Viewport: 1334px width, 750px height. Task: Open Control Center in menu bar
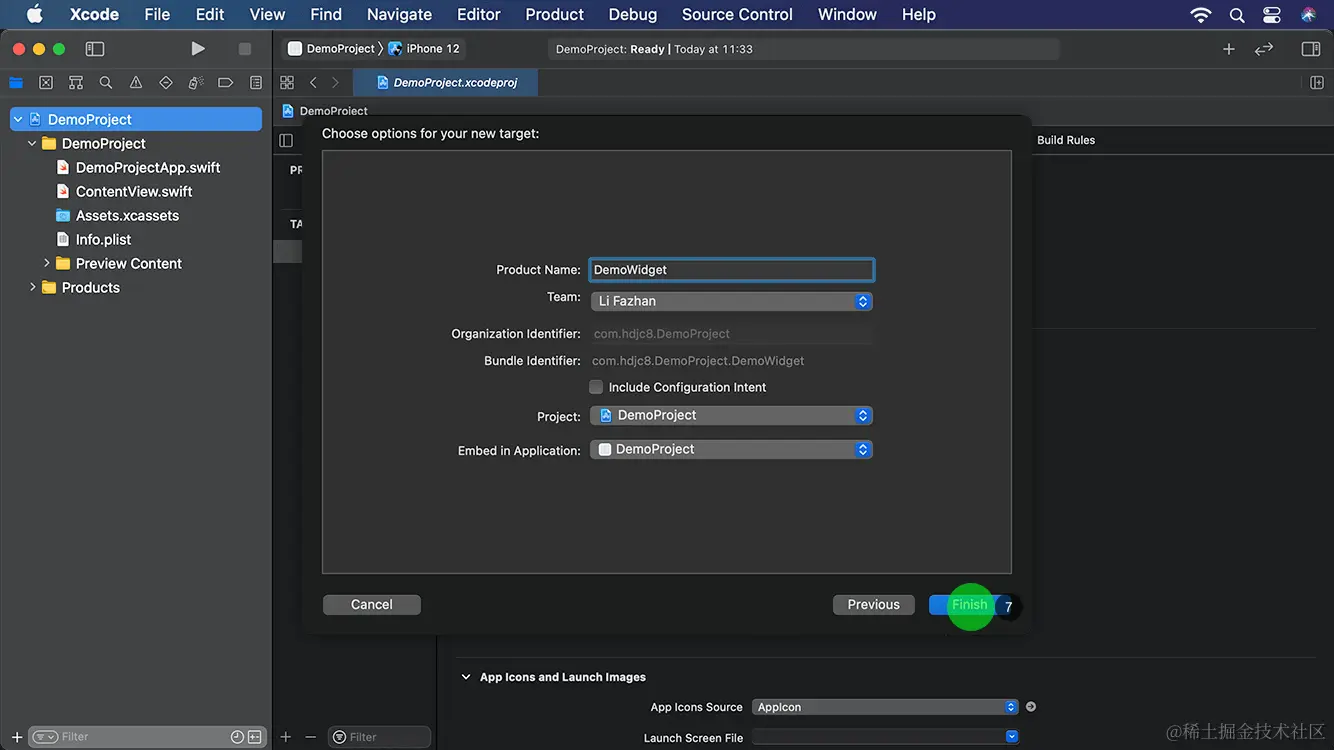pyautogui.click(x=1272, y=15)
